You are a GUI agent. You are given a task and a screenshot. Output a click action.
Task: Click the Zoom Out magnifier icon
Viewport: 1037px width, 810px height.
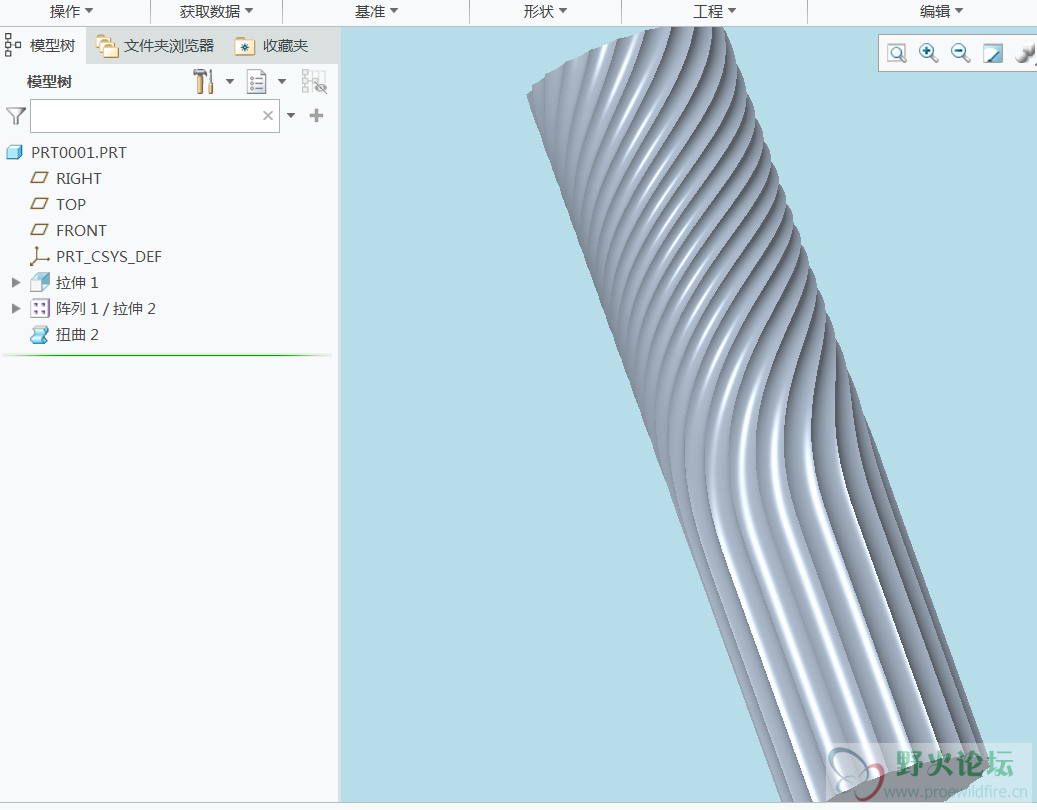pos(961,54)
